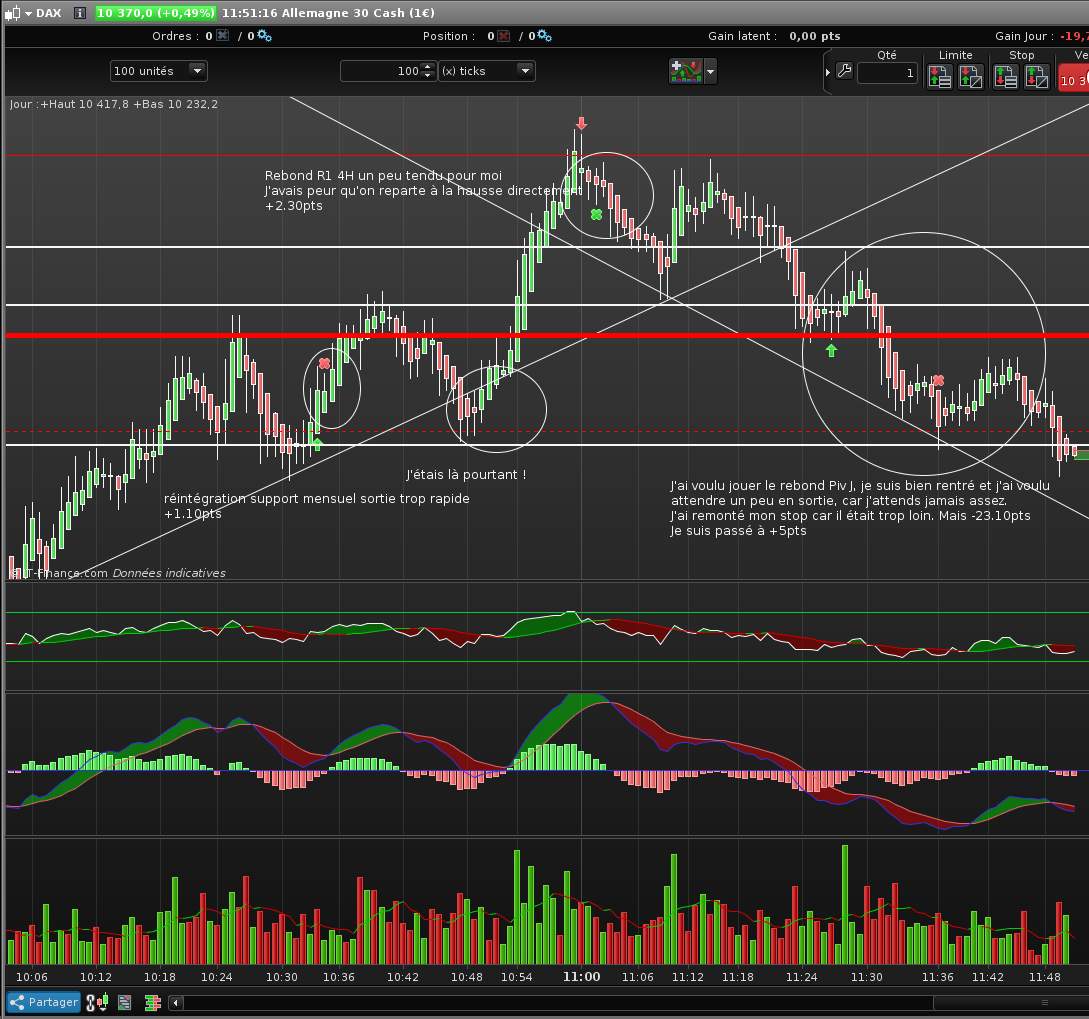Open the DAX instrument info icon

tap(80, 13)
